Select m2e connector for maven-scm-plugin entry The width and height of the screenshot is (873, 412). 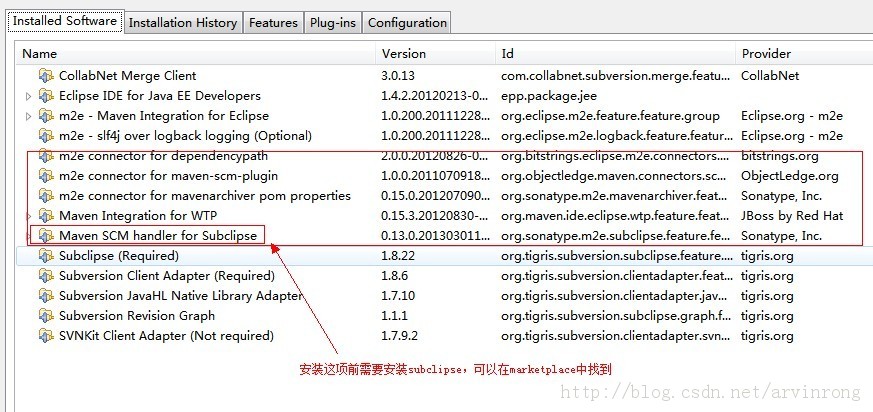tap(168, 176)
